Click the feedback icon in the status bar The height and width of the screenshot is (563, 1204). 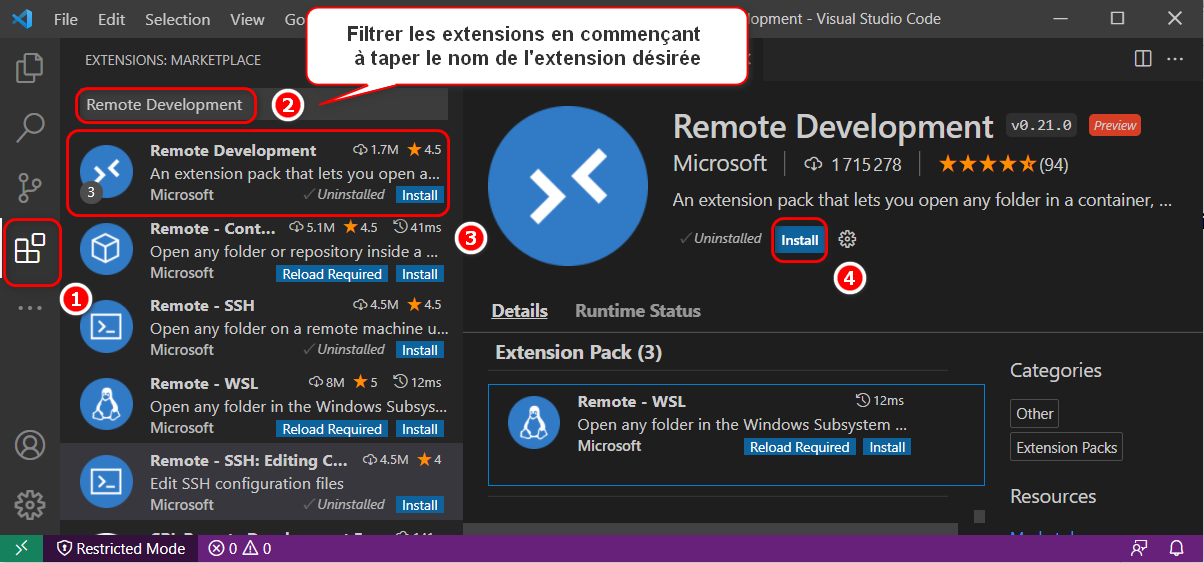[x=1139, y=548]
